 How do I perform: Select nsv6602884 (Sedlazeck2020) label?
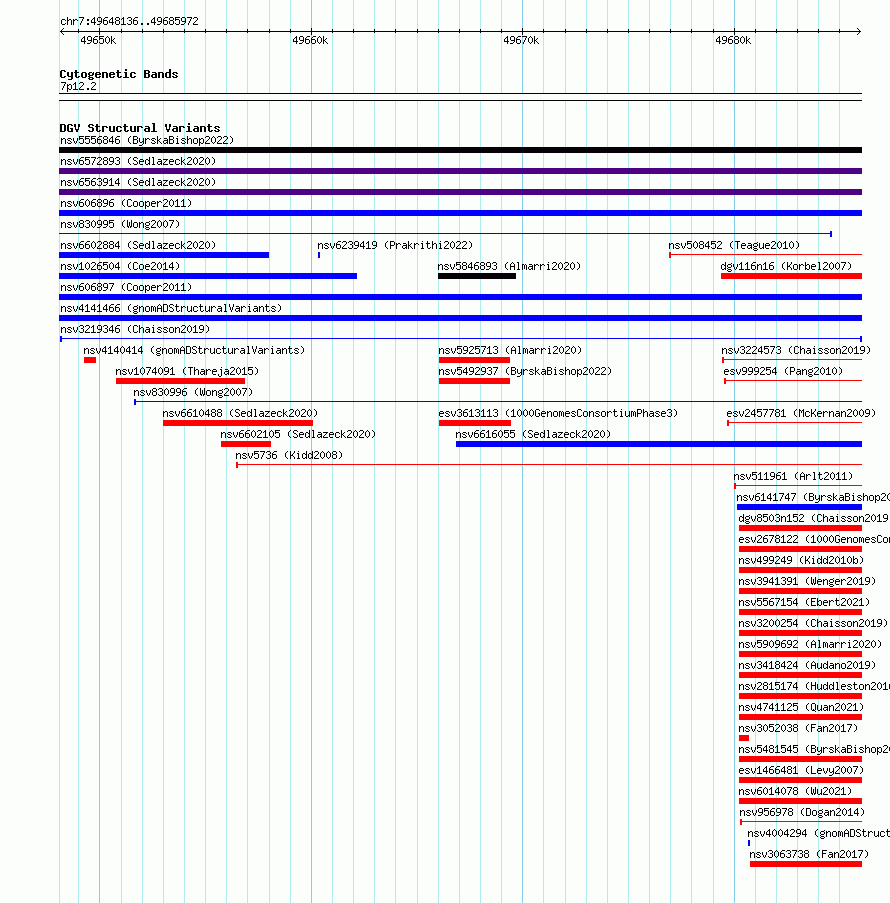(x=138, y=245)
